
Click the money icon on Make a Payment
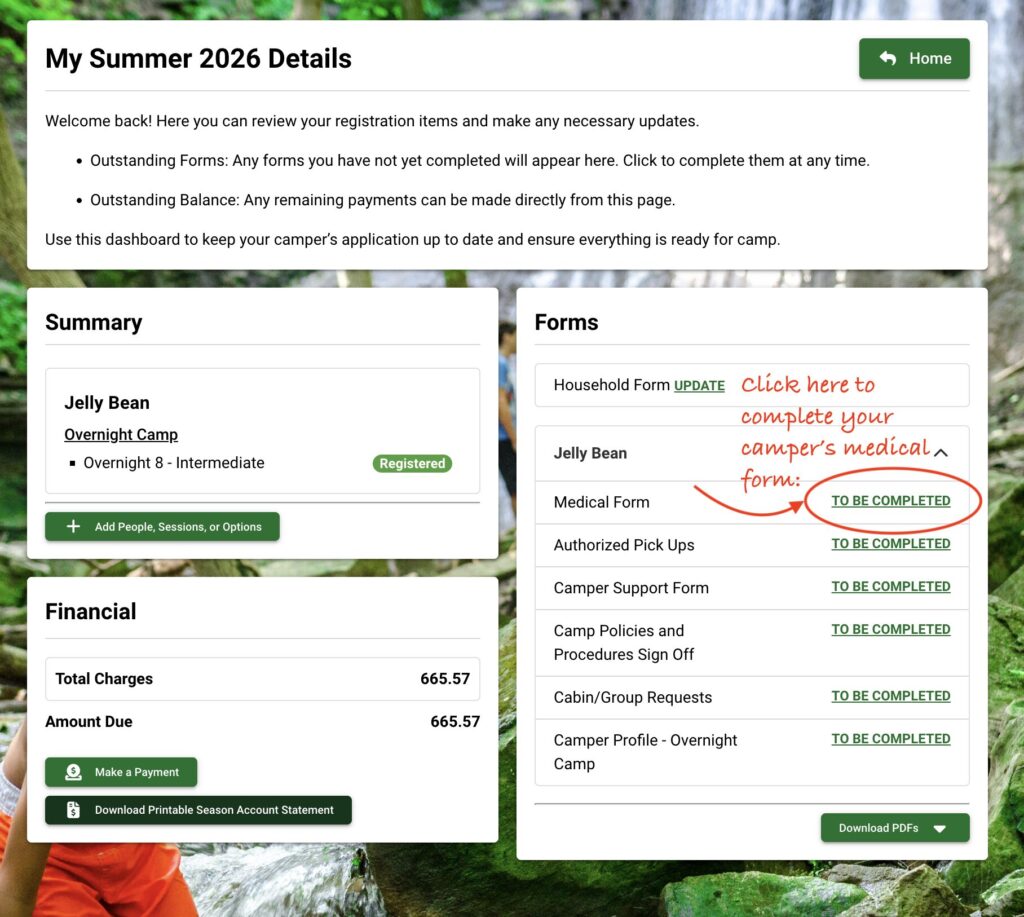point(74,772)
